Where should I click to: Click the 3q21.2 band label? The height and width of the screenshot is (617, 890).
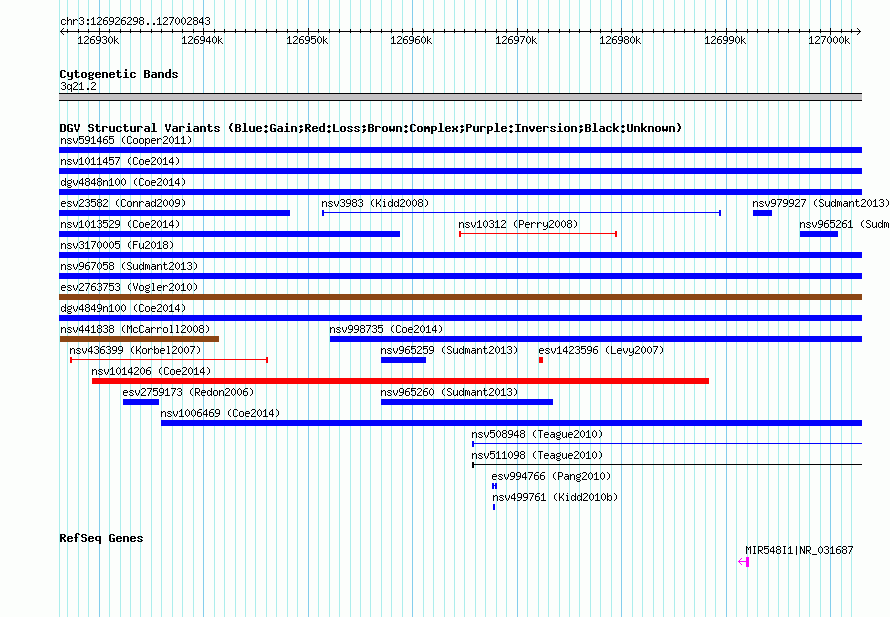click(x=78, y=86)
